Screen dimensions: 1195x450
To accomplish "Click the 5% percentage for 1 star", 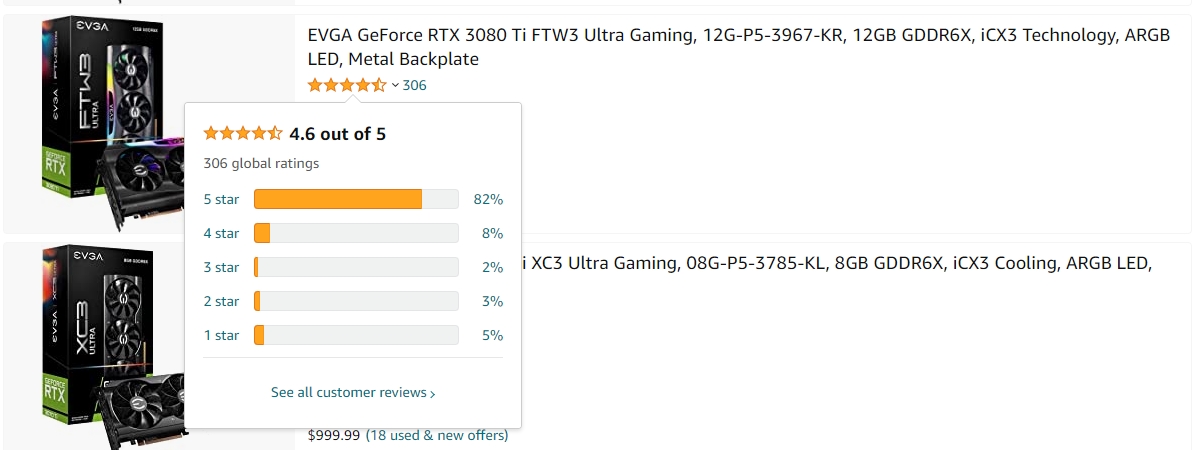I will 492,335.
